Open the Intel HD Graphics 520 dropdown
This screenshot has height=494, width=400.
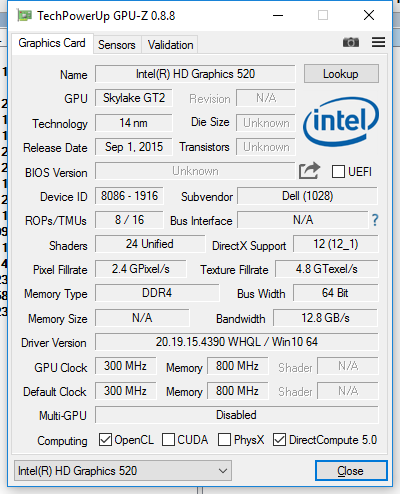pos(123,471)
